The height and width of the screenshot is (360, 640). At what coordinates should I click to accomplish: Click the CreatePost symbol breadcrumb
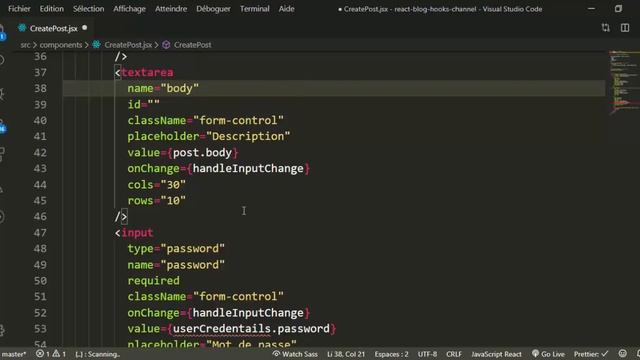click(x=193, y=45)
